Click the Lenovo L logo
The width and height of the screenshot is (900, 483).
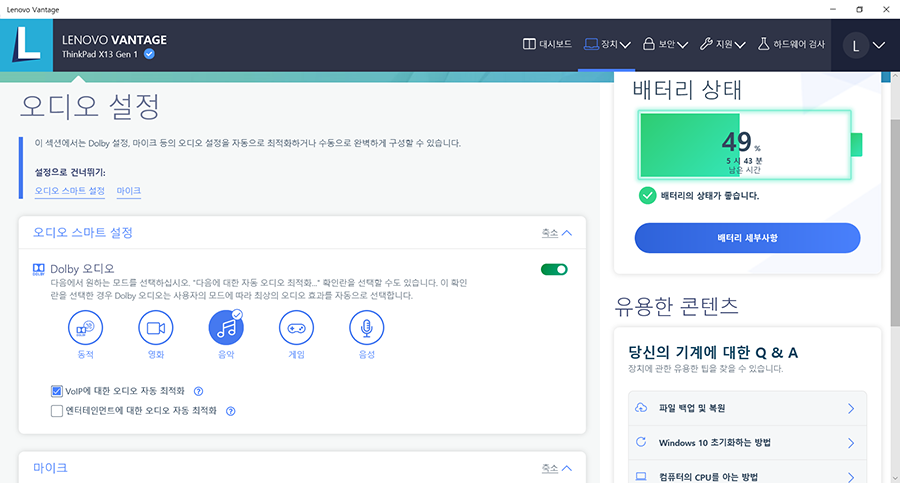pos(26,45)
